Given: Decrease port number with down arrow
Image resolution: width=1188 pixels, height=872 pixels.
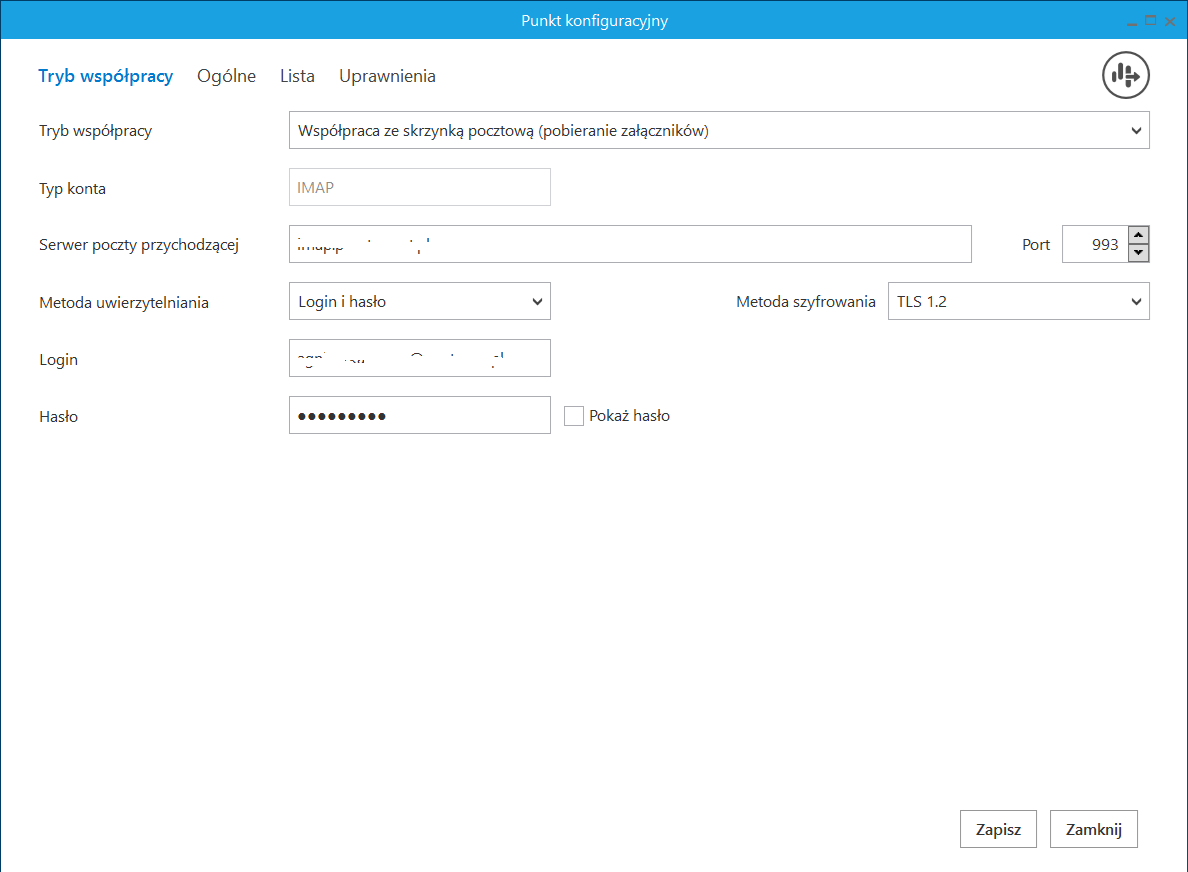Looking at the screenshot, I should click(x=1138, y=253).
